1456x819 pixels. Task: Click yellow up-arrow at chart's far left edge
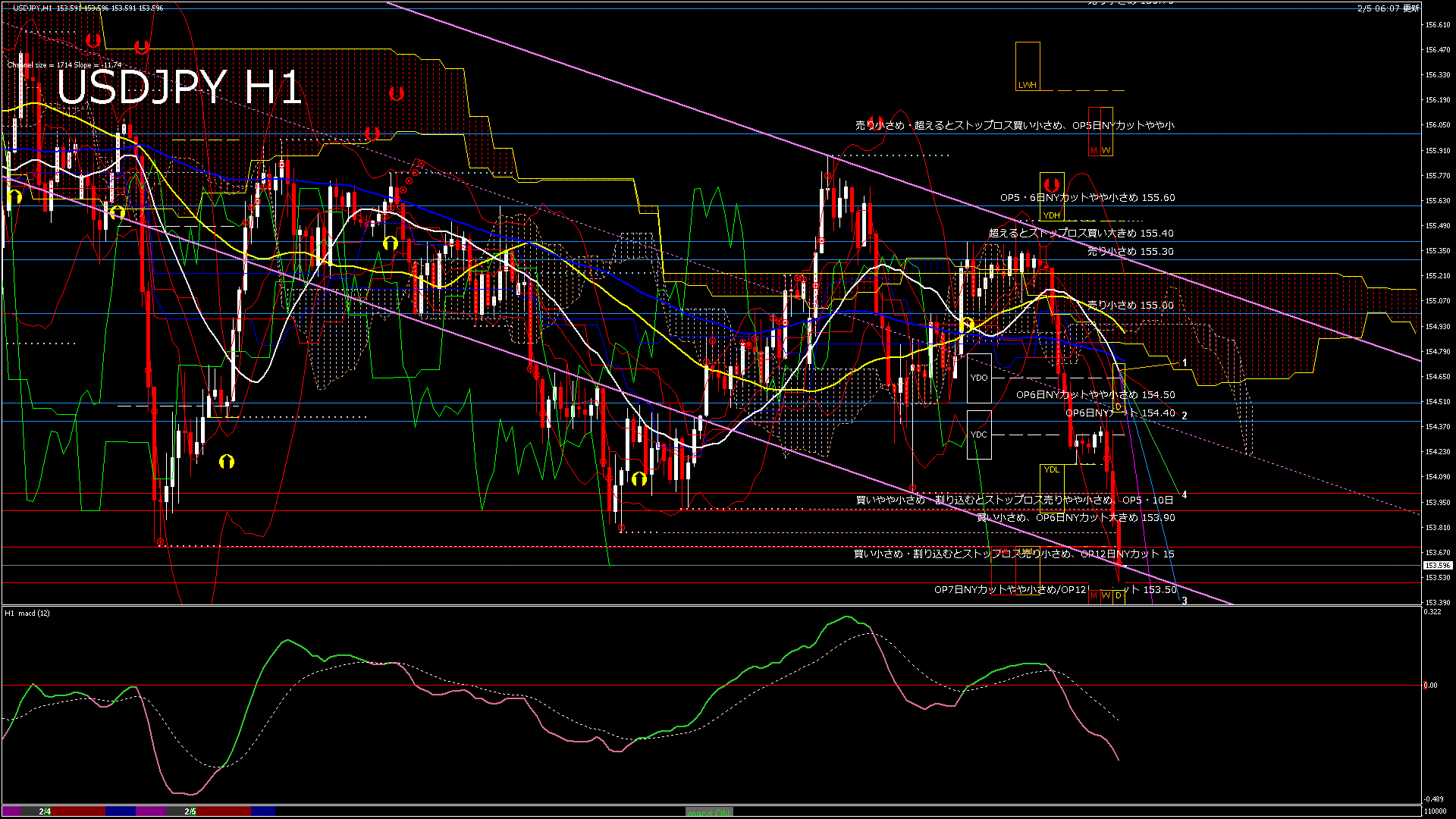[x=14, y=197]
